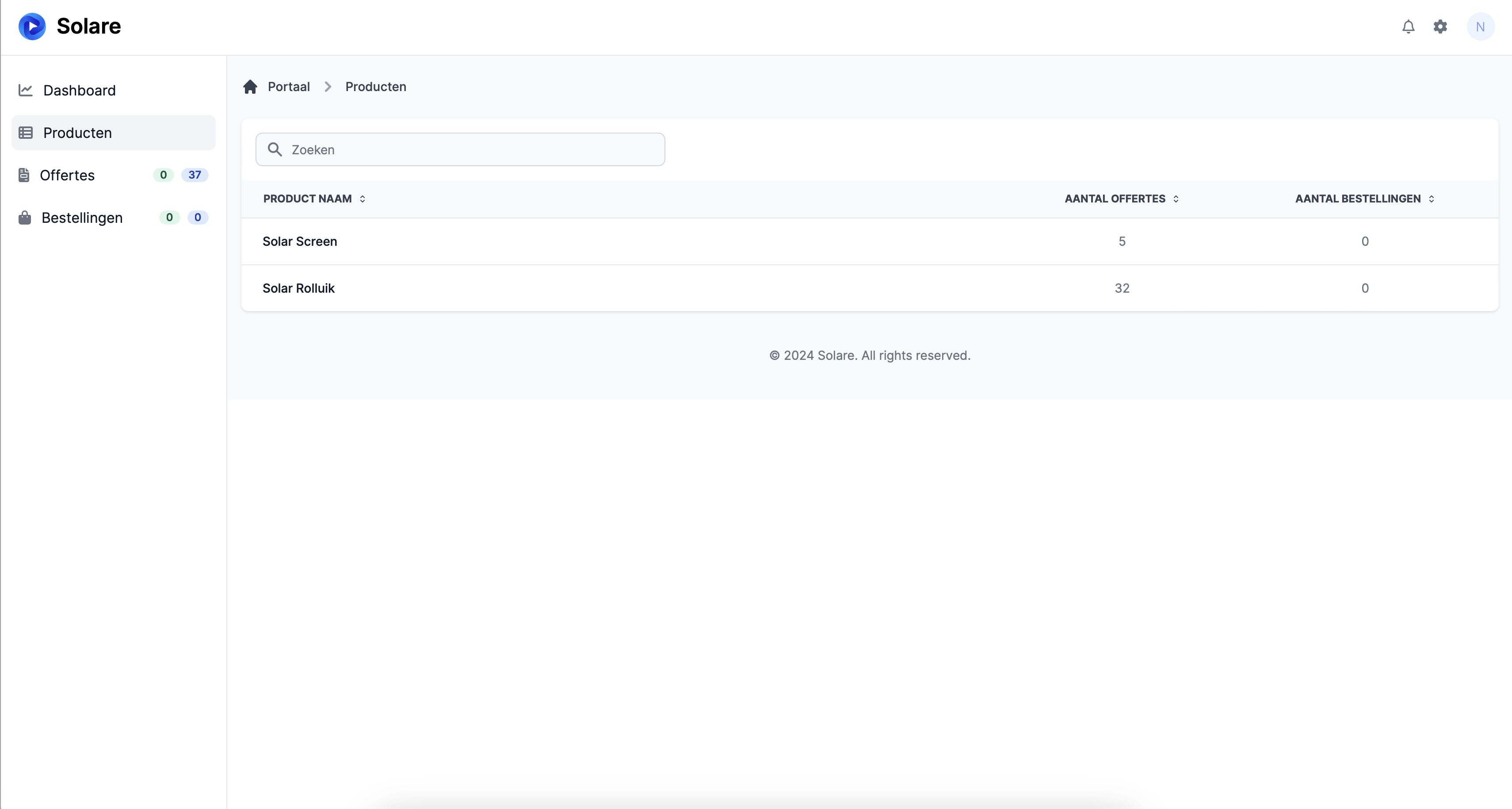Image resolution: width=1512 pixels, height=809 pixels.
Task: Click the 2024 Solare copyright text
Action: (x=870, y=355)
